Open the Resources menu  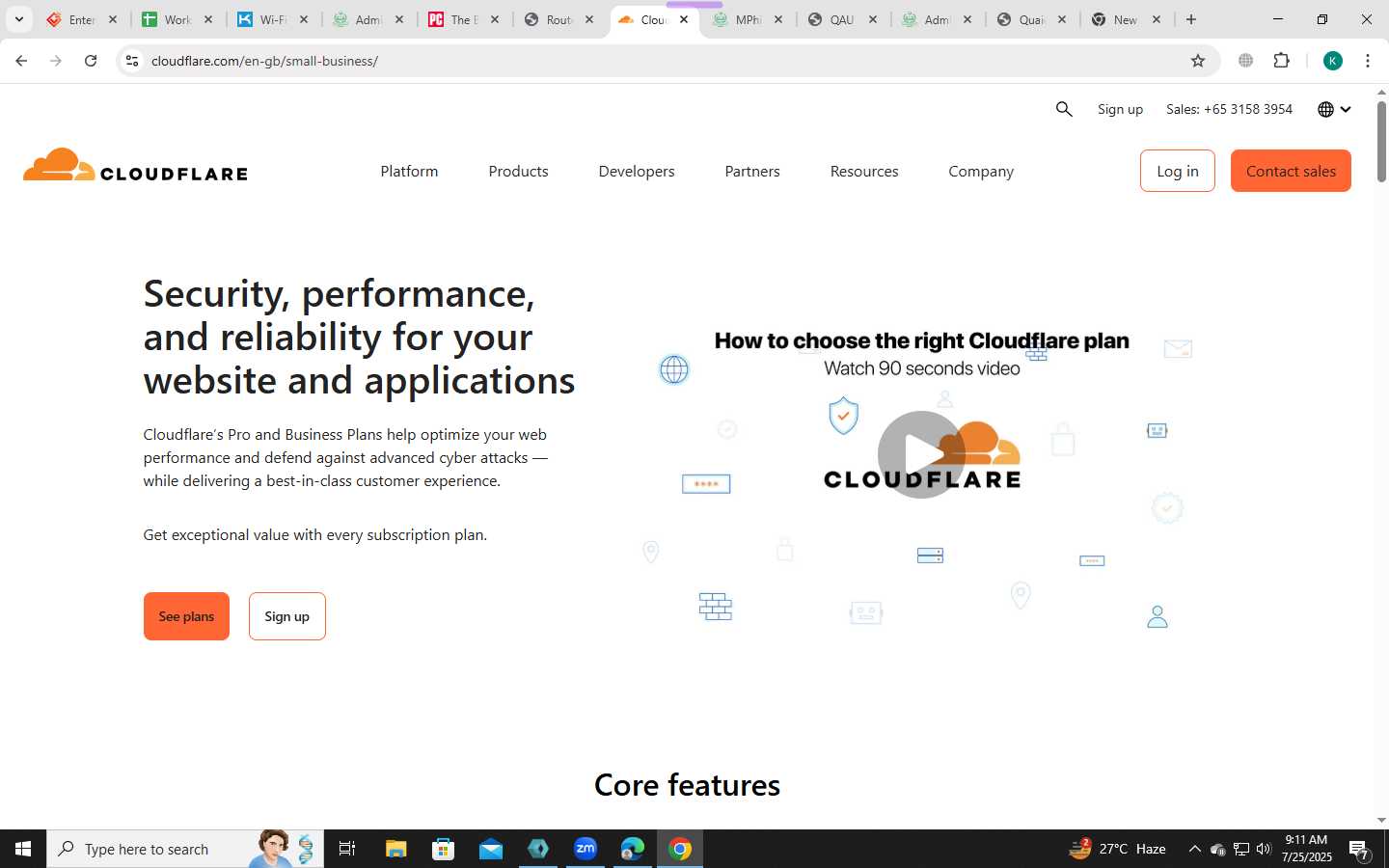click(x=864, y=171)
